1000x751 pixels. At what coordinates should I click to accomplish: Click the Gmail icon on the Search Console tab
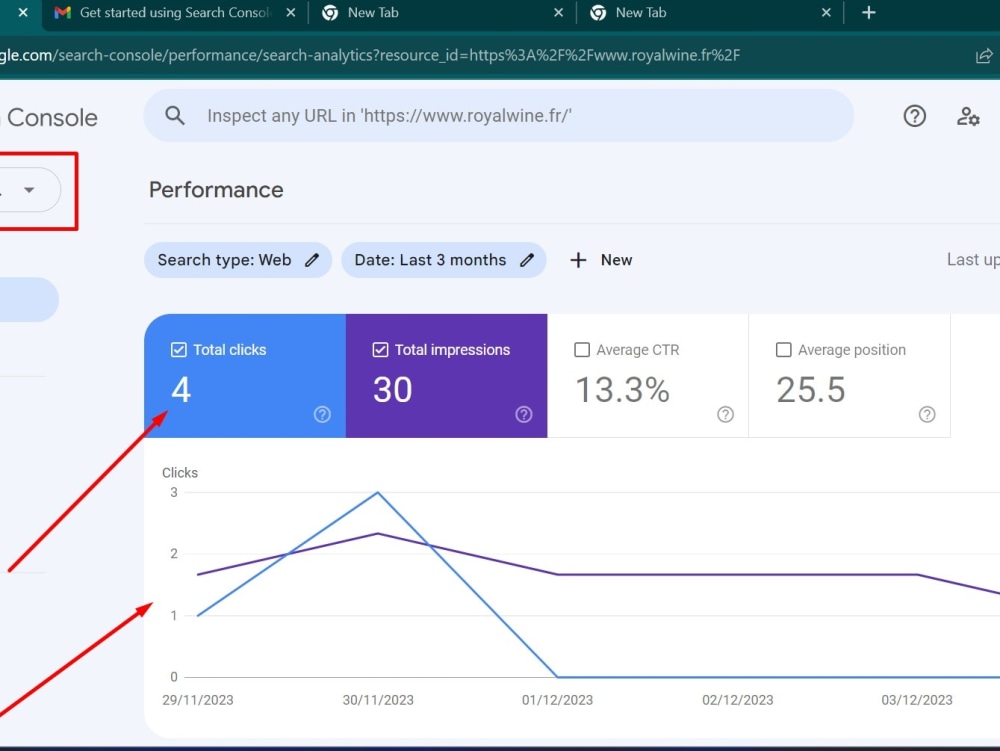click(62, 13)
